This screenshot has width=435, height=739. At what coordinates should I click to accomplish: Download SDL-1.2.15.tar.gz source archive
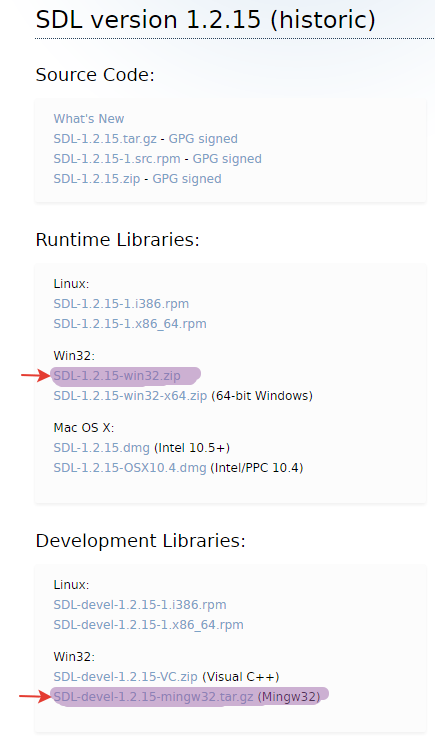[105, 139]
